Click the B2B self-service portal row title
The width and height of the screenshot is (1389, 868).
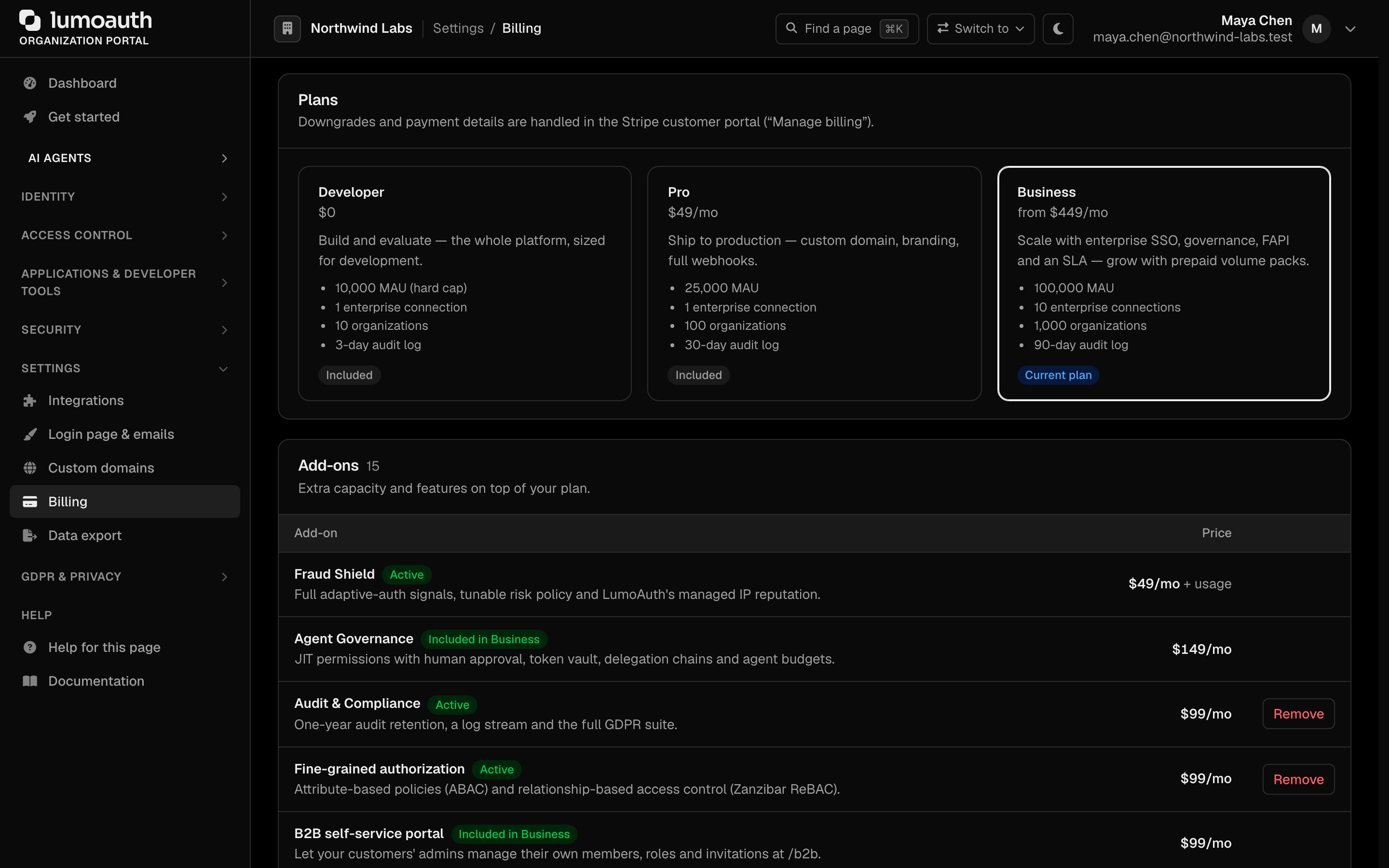pyautogui.click(x=368, y=834)
